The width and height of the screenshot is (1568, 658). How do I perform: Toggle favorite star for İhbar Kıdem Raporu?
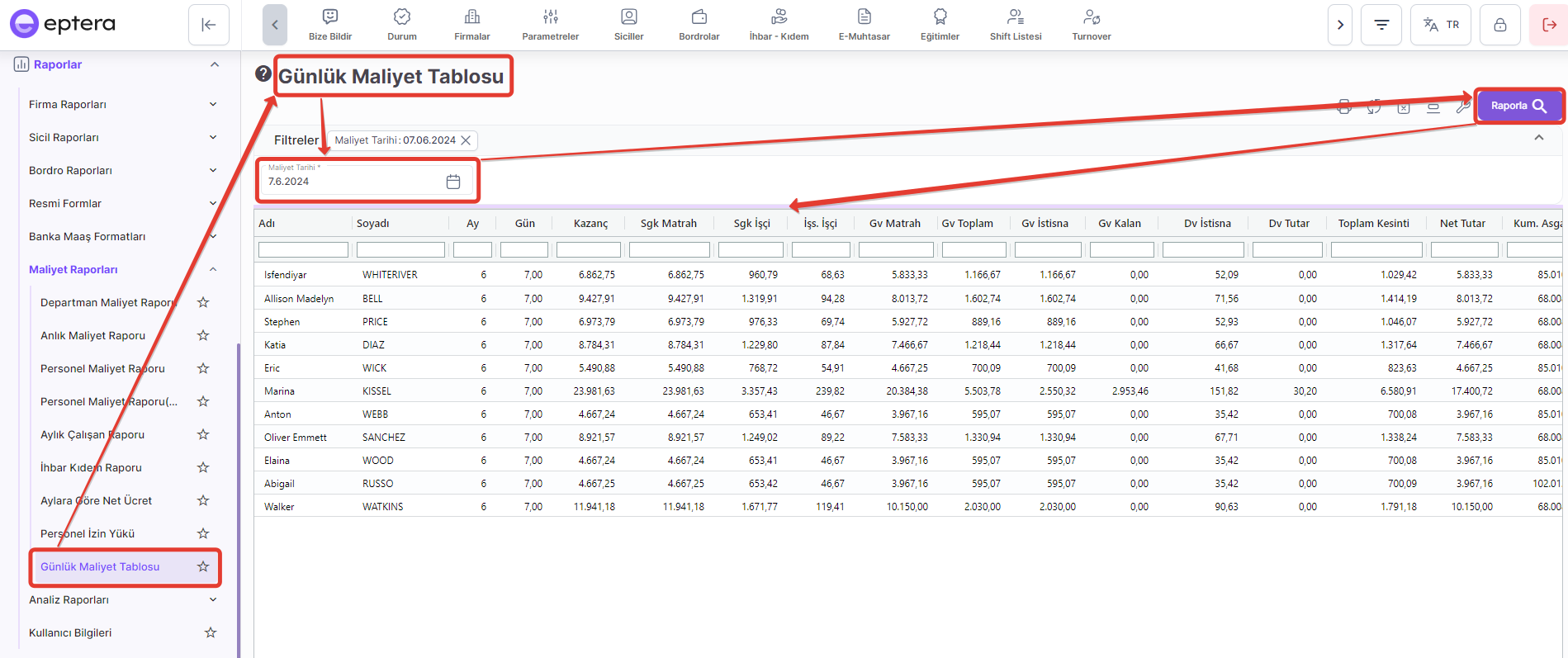point(203,467)
